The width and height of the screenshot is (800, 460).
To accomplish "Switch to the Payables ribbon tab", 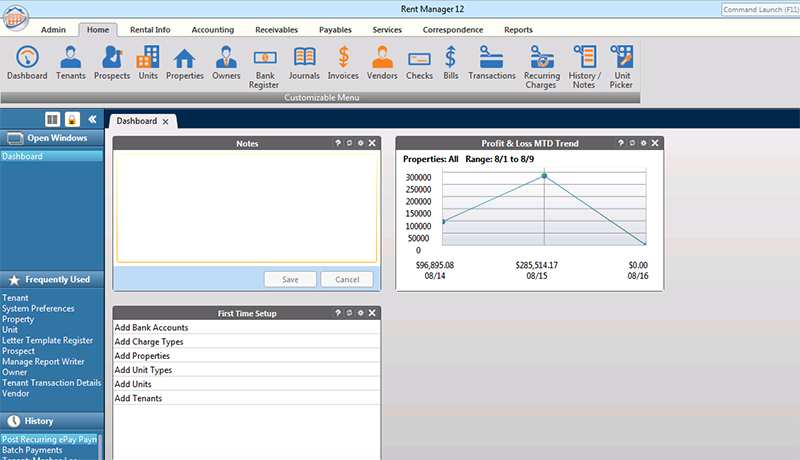I will coord(335,30).
